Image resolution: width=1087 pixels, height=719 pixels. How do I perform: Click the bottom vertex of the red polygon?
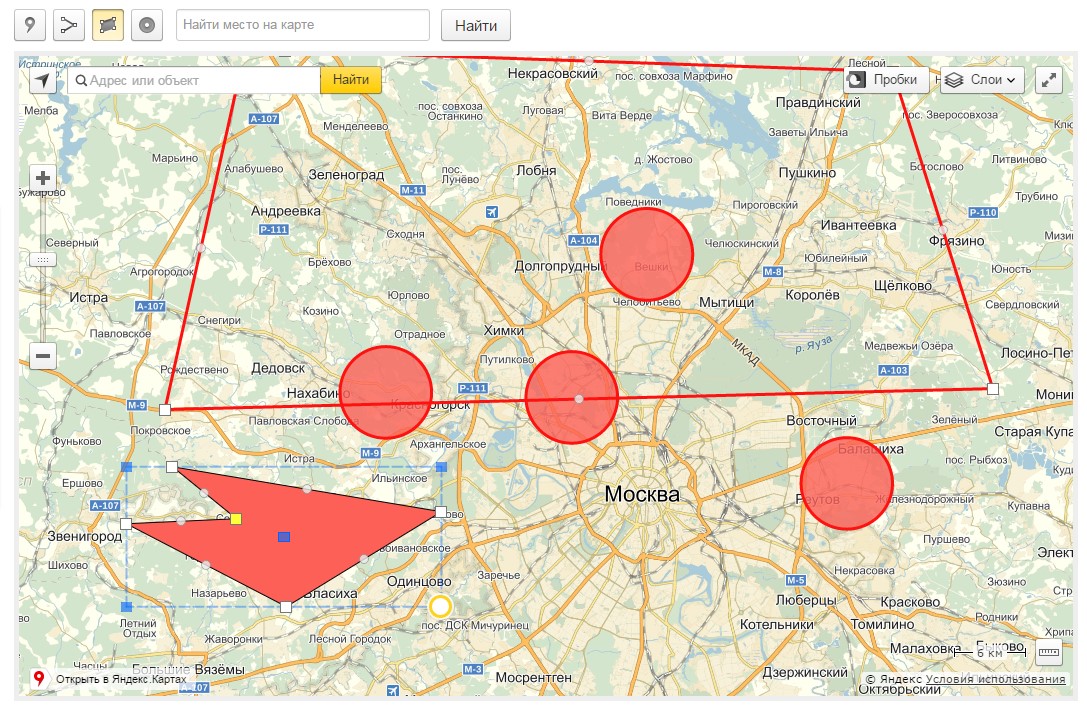click(x=286, y=607)
